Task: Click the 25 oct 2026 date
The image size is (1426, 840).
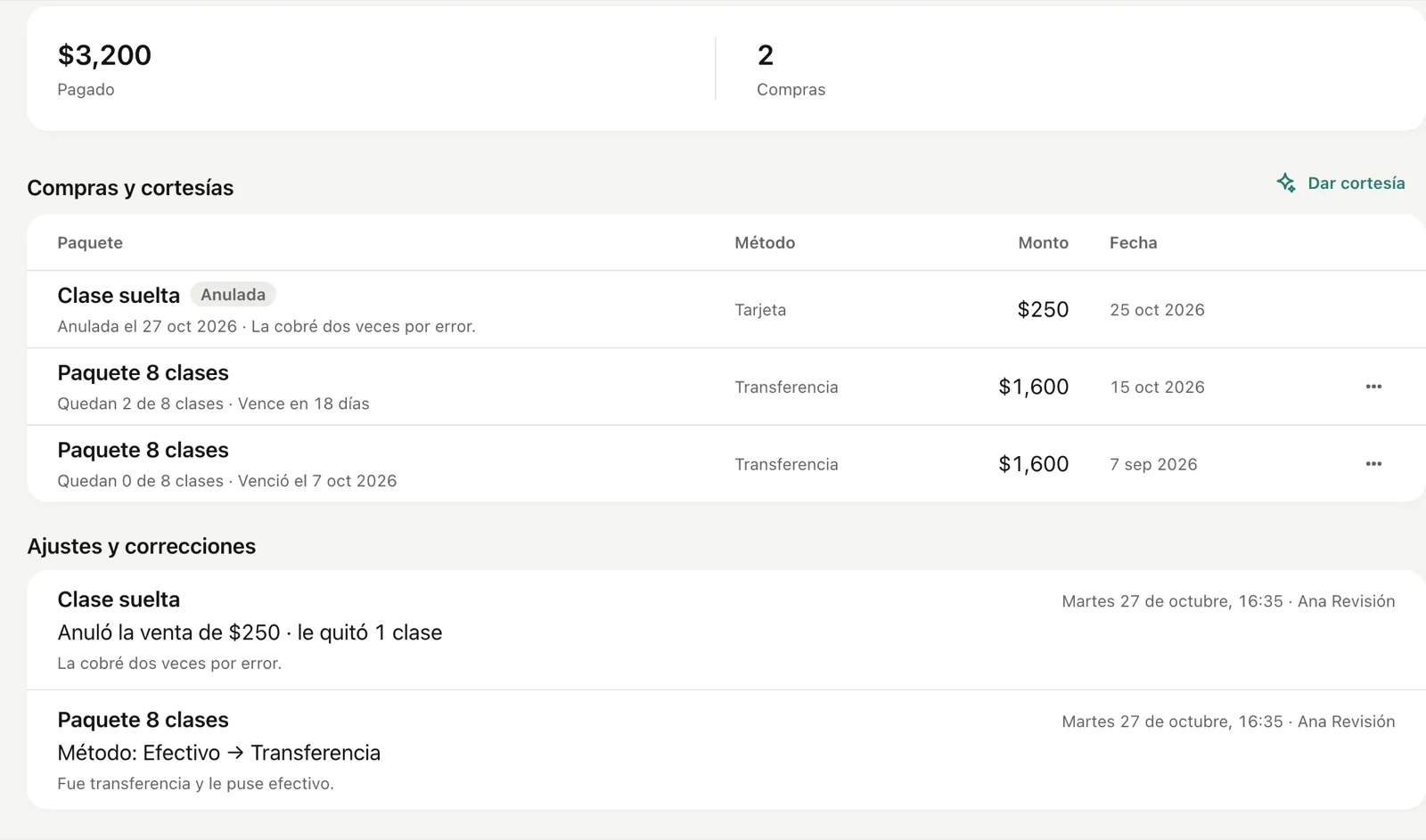Action: tap(1157, 310)
